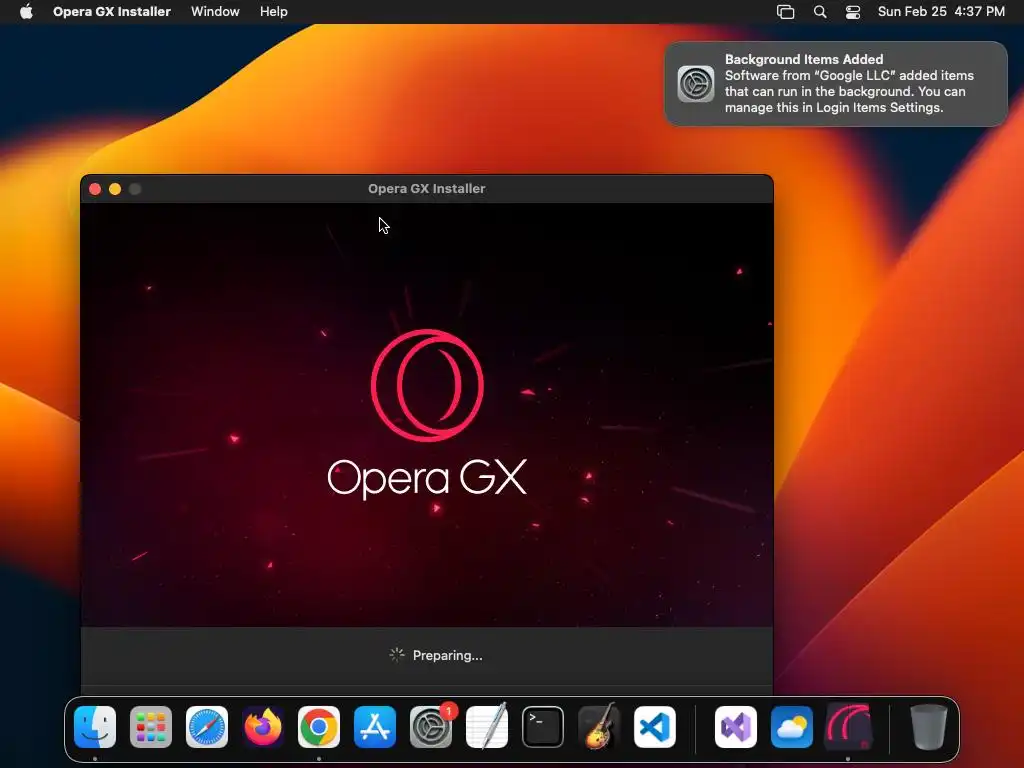Click the System Settings icon in the notification
1024x768 pixels.
[x=696, y=84]
